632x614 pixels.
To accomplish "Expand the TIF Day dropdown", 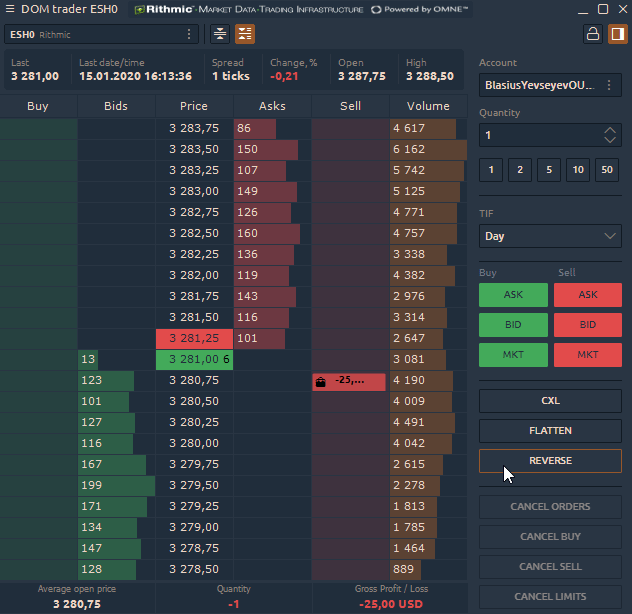I will tap(550, 236).
